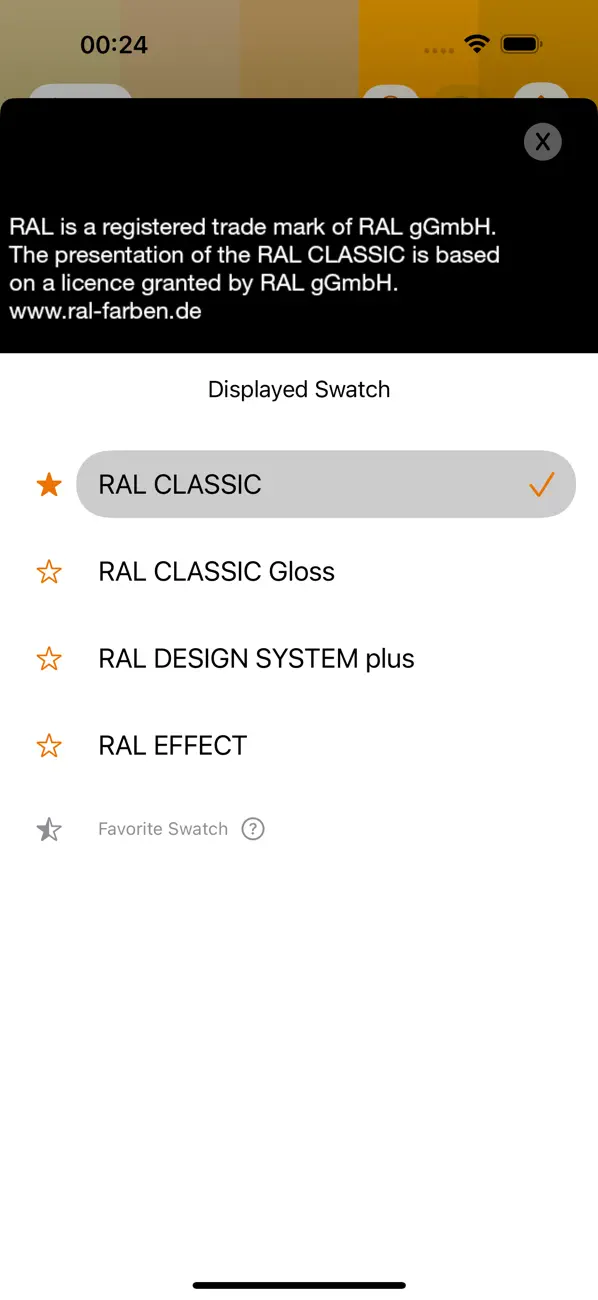
Task: Open the www.ral-farben.de link
Action: (x=105, y=311)
